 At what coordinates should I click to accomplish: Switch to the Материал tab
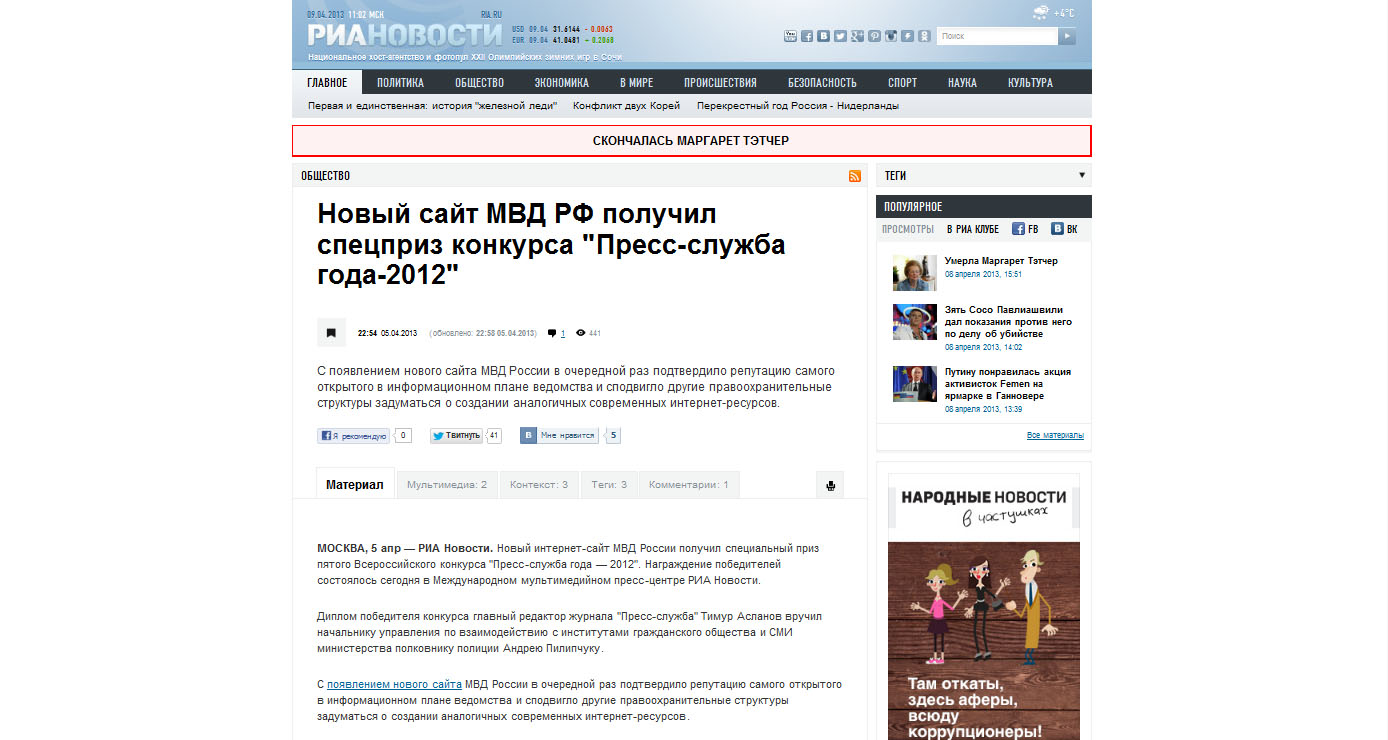pos(355,484)
